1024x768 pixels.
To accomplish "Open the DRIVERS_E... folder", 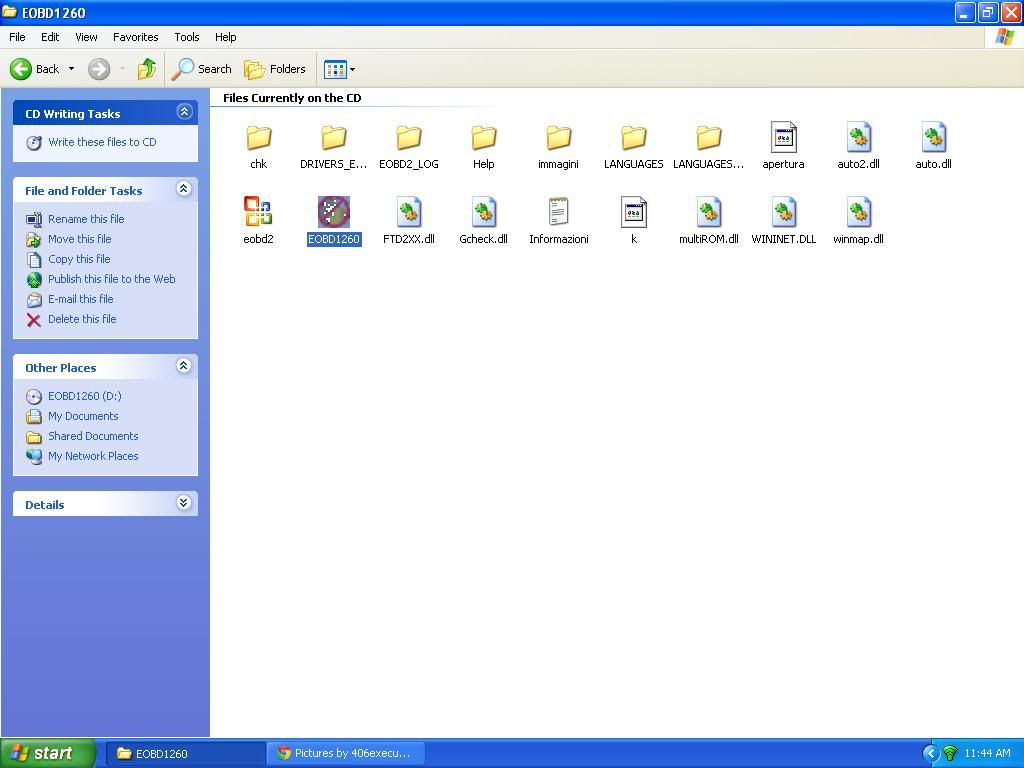I will click(x=334, y=138).
